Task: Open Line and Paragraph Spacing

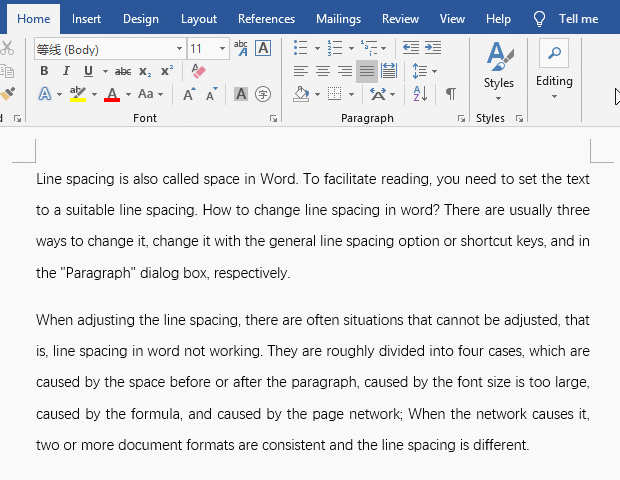Action: [x=420, y=71]
